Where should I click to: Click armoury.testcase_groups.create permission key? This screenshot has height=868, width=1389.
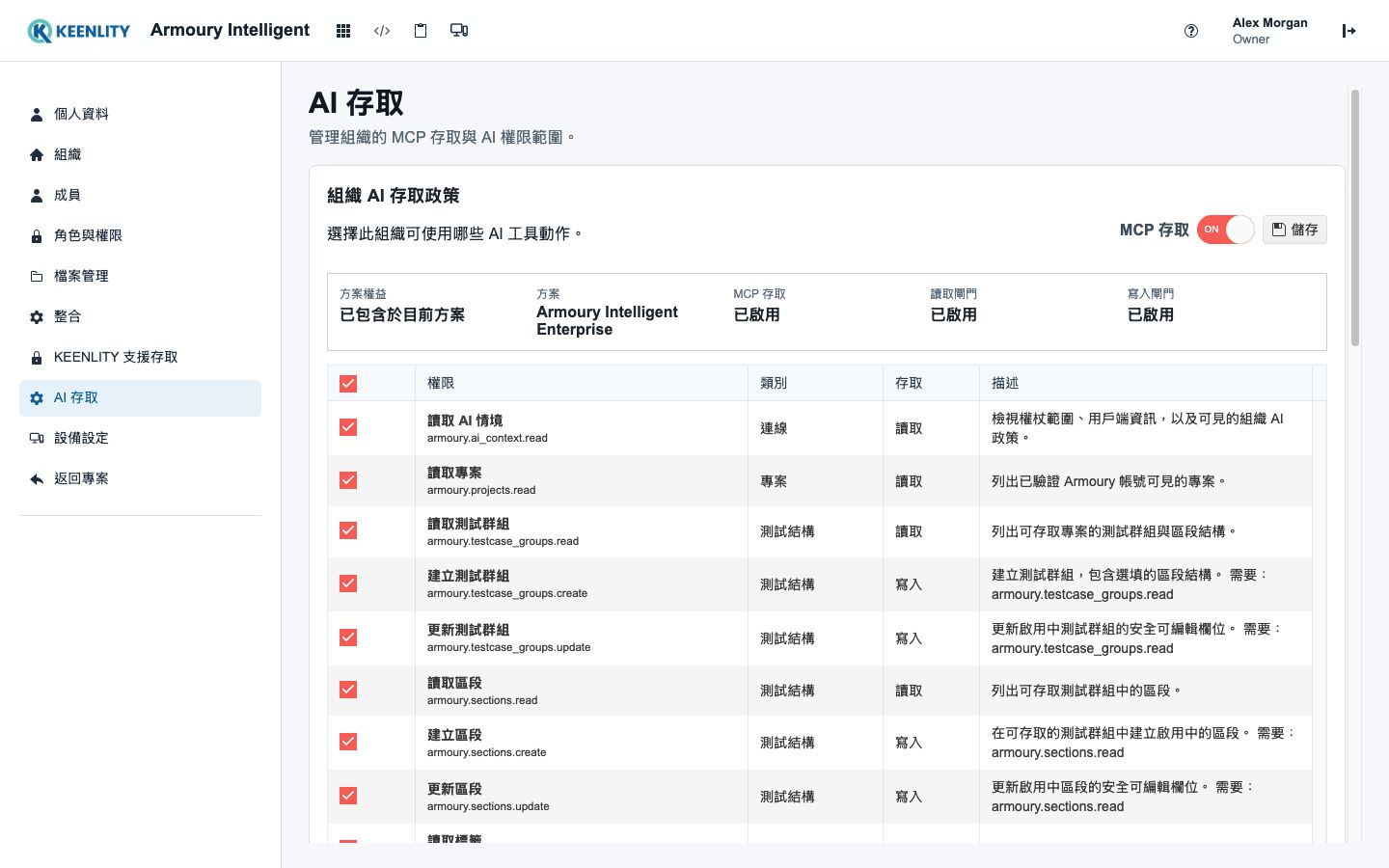(507, 593)
